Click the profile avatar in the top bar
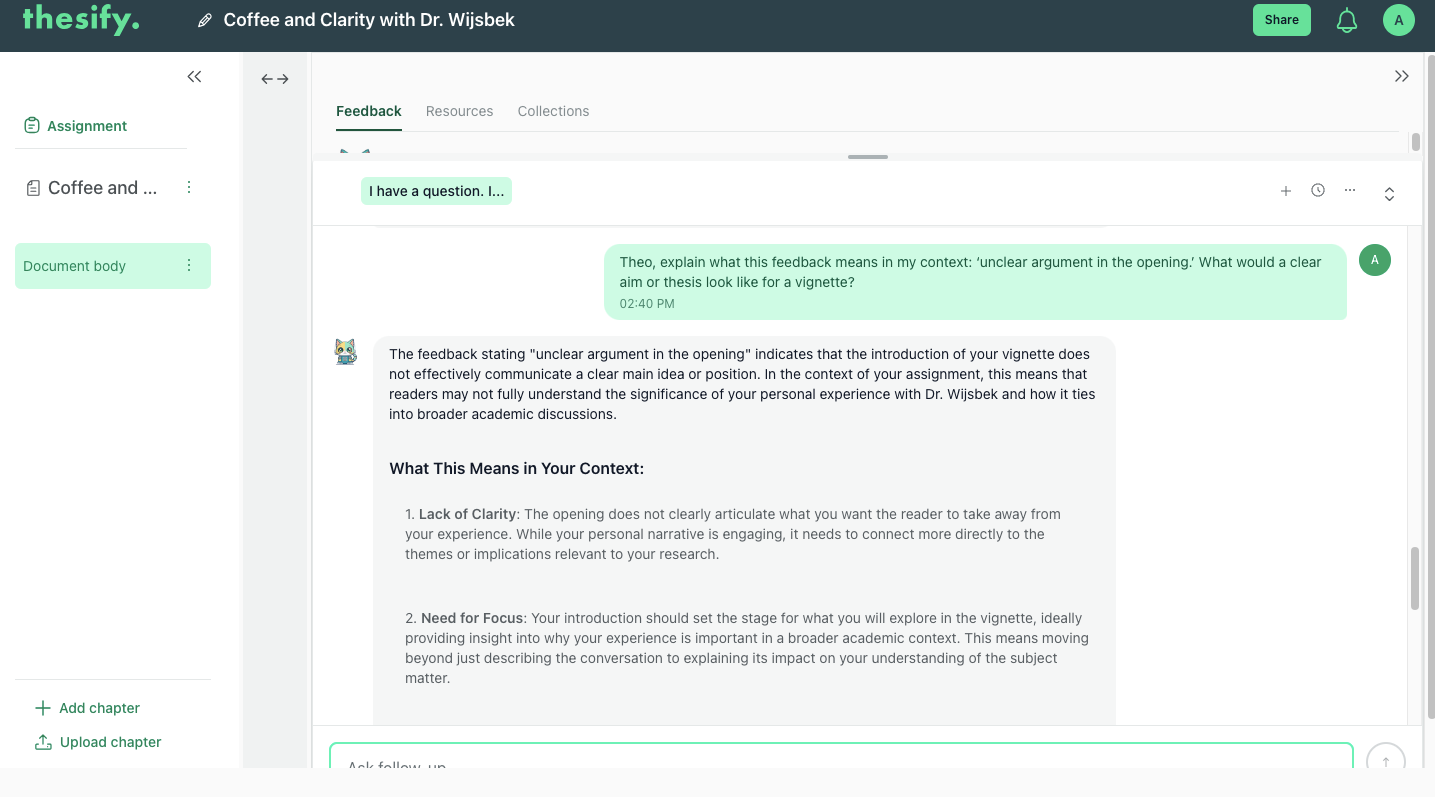The width and height of the screenshot is (1435, 797). (1398, 19)
